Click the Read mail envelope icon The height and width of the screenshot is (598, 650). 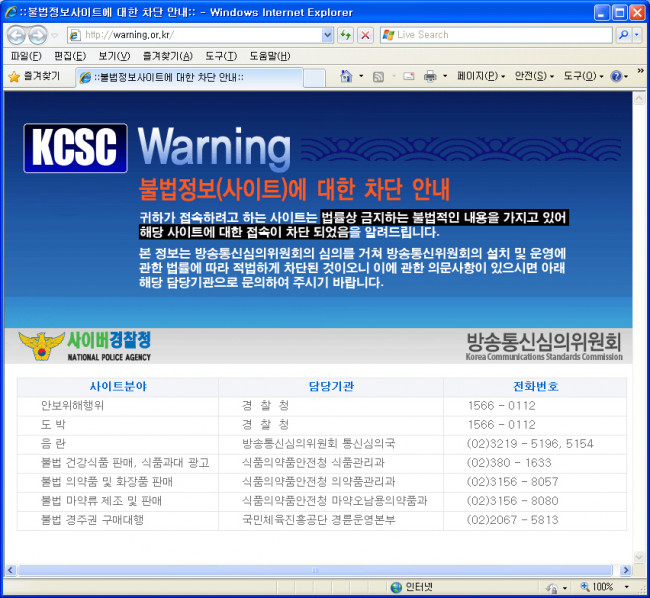click(409, 76)
